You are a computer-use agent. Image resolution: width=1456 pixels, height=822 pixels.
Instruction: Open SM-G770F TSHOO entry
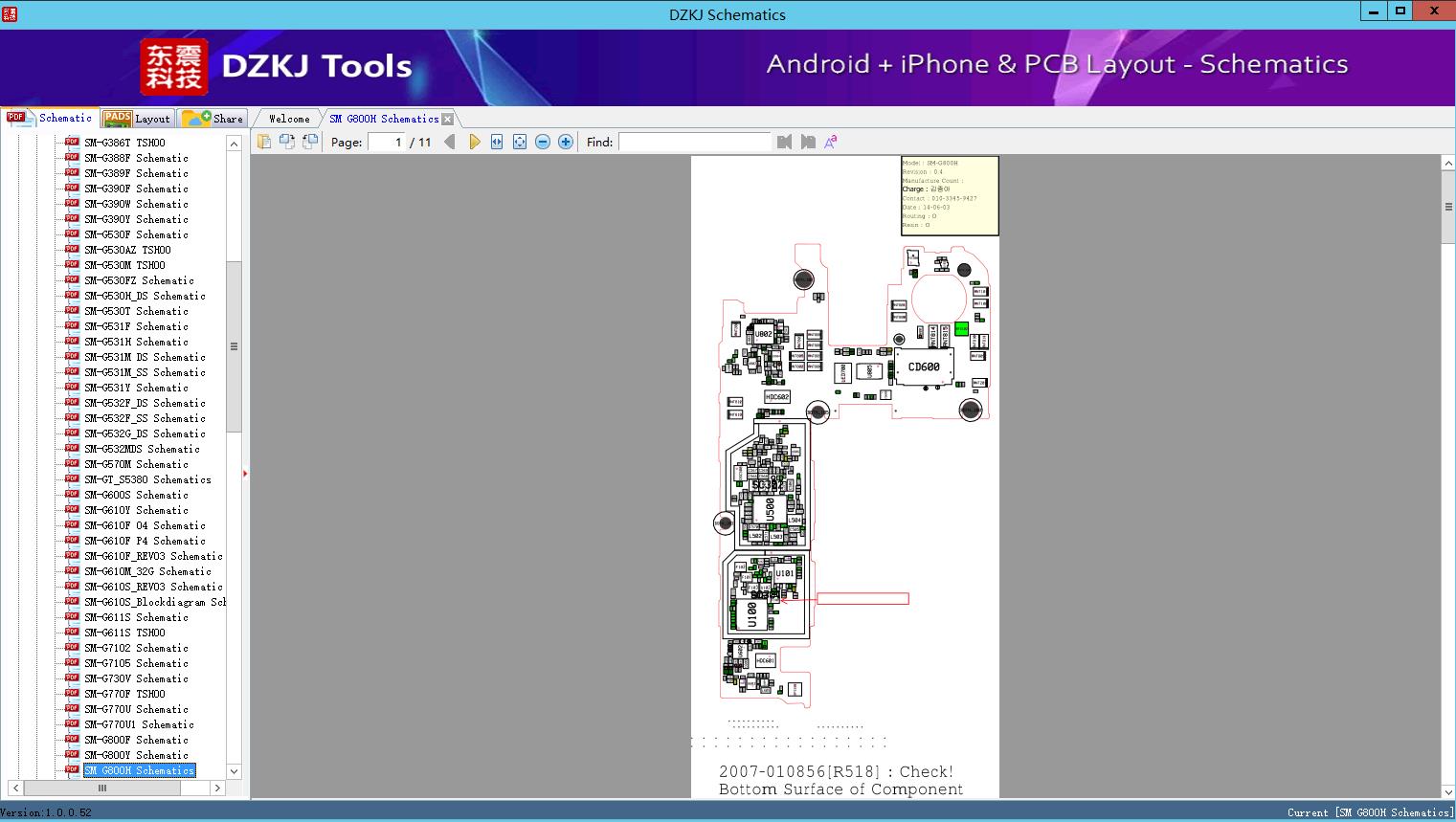(124, 694)
